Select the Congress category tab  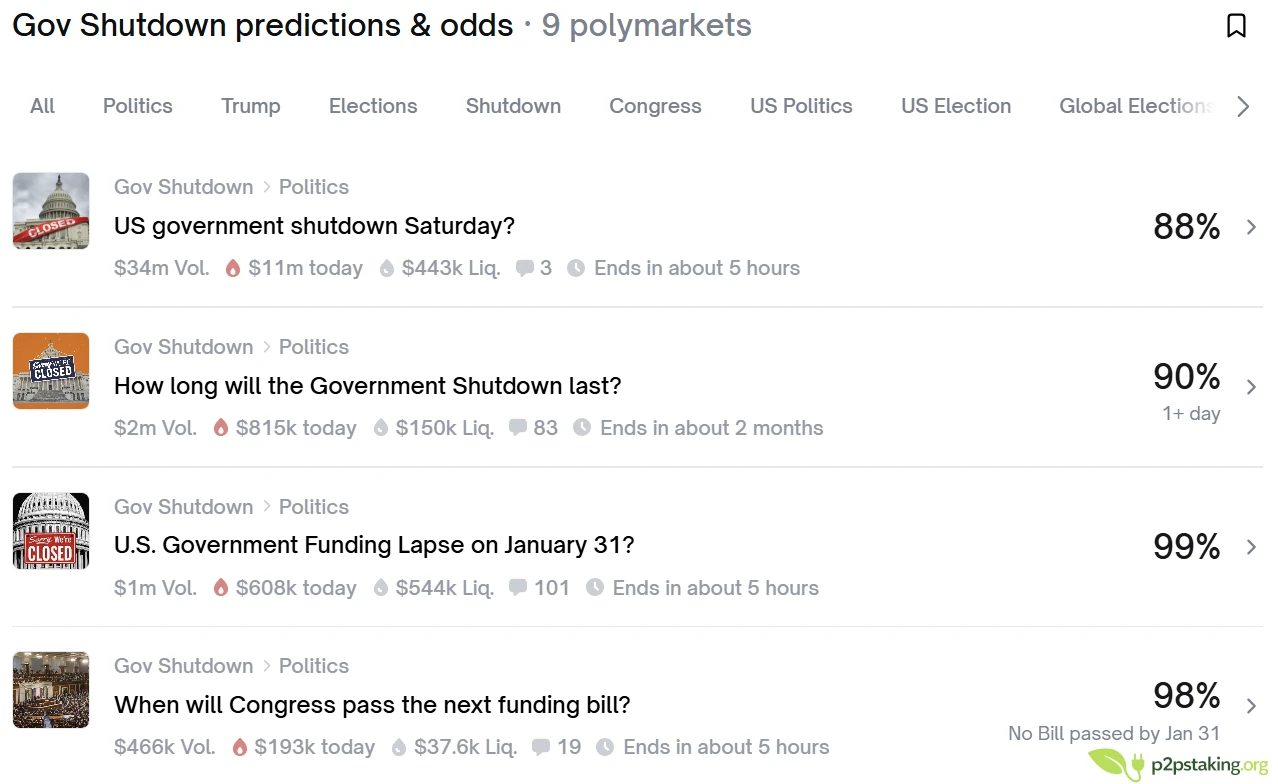(655, 105)
